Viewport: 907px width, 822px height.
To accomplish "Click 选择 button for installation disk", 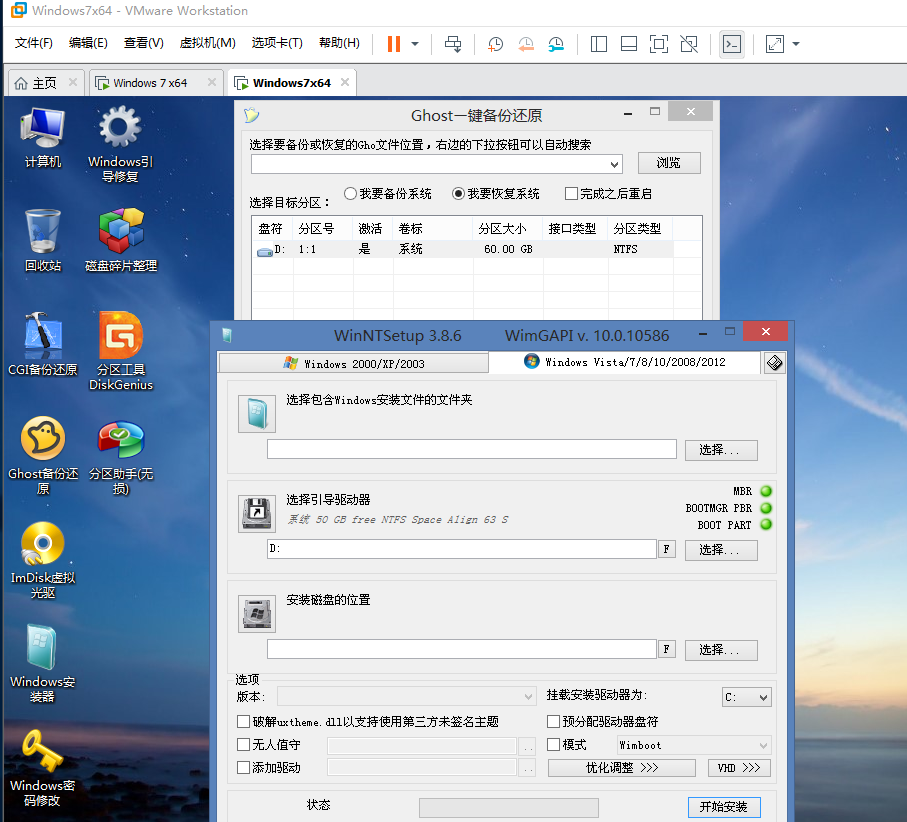I will click(x=721, y=650).
